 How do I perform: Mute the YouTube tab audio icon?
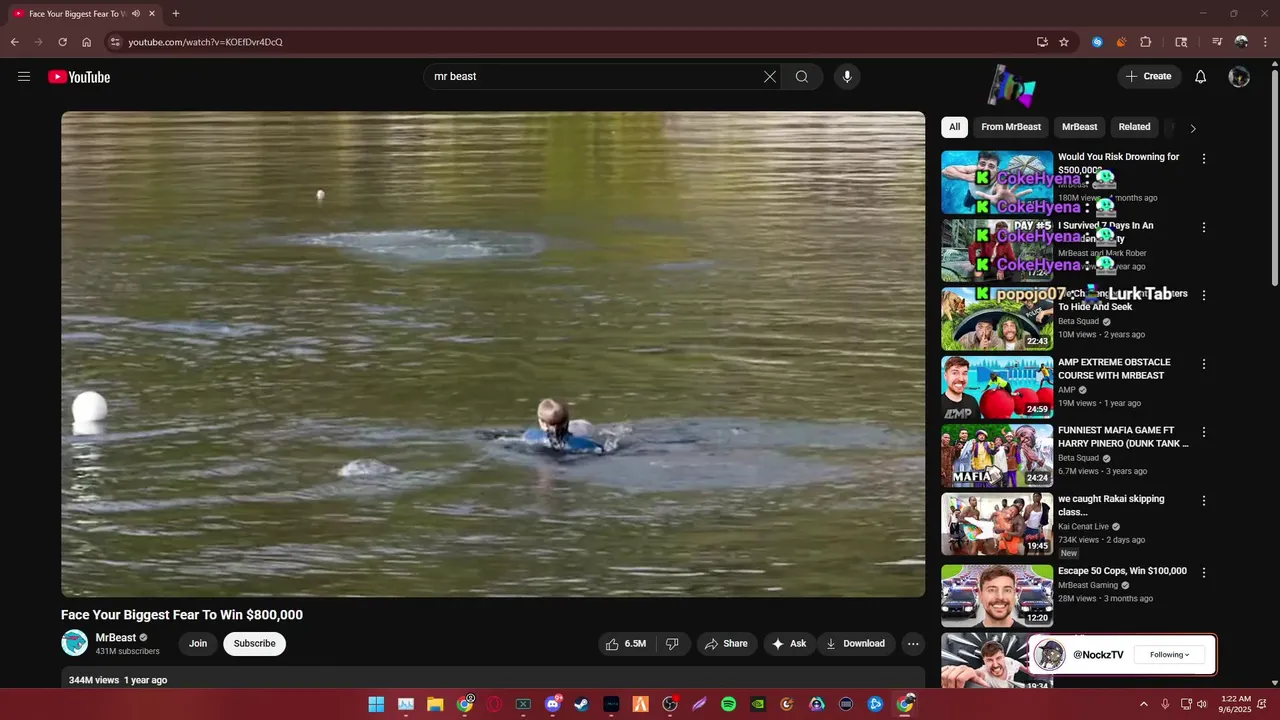[135, 14]
